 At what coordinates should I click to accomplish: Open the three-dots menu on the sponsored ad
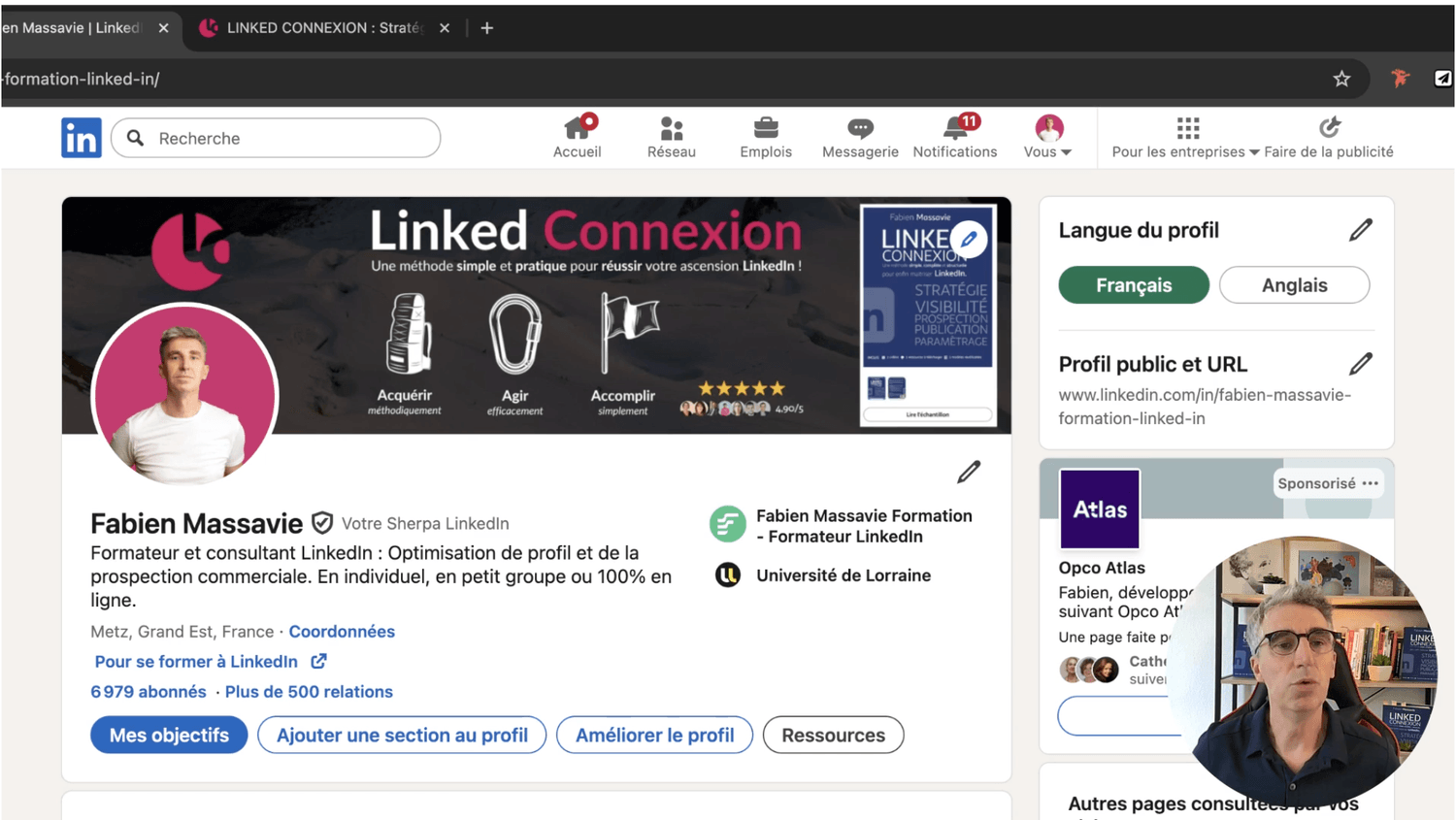1371,483
